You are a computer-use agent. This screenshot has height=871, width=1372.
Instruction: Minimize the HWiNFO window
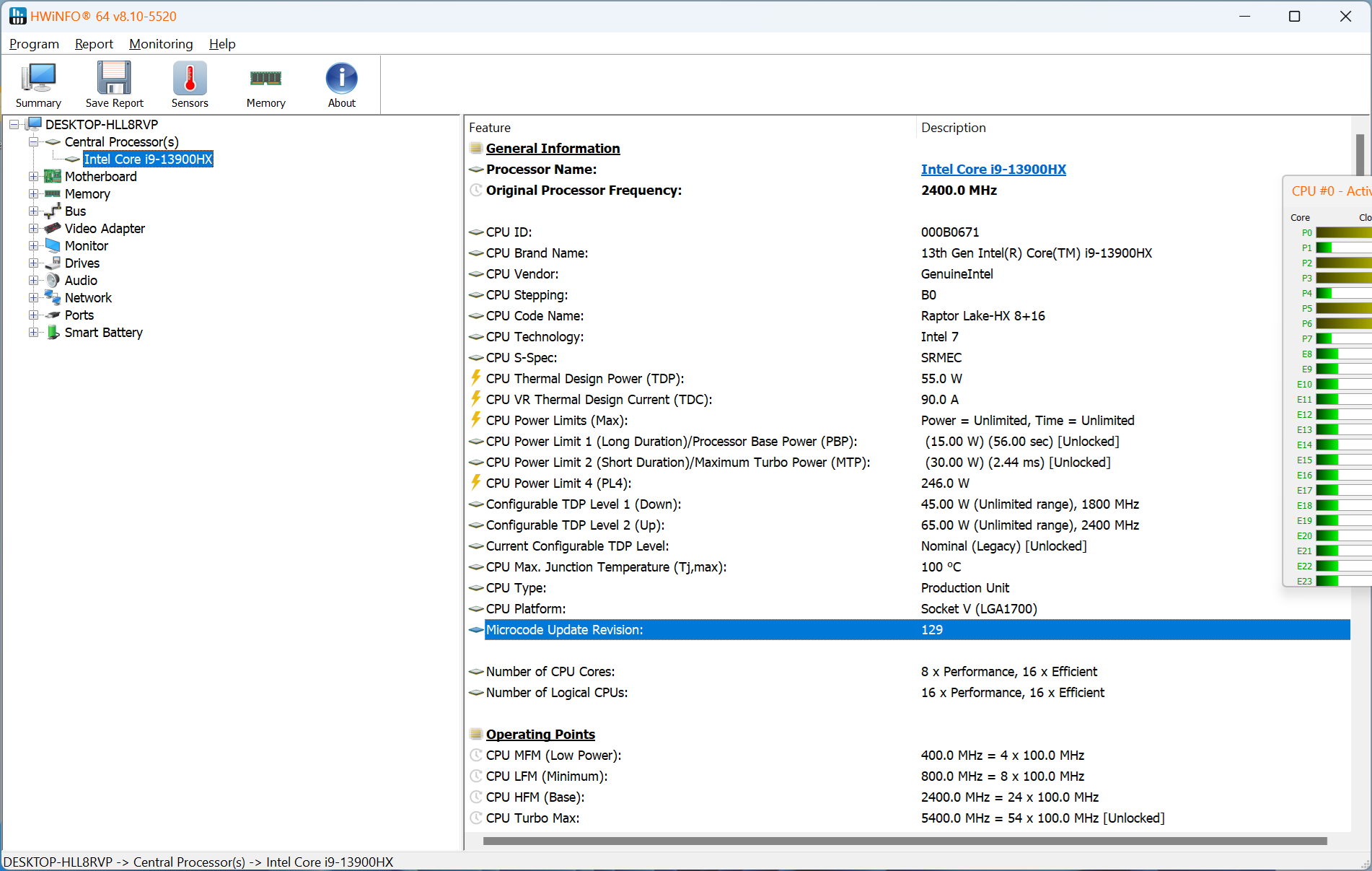1244,16
